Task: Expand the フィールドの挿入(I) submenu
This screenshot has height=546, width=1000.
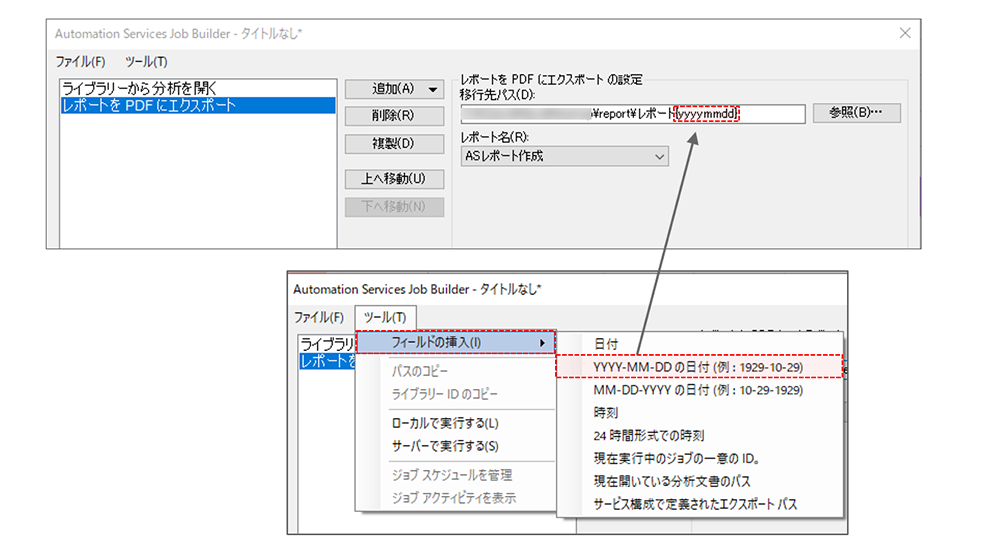Action: [x=456, y=343]
